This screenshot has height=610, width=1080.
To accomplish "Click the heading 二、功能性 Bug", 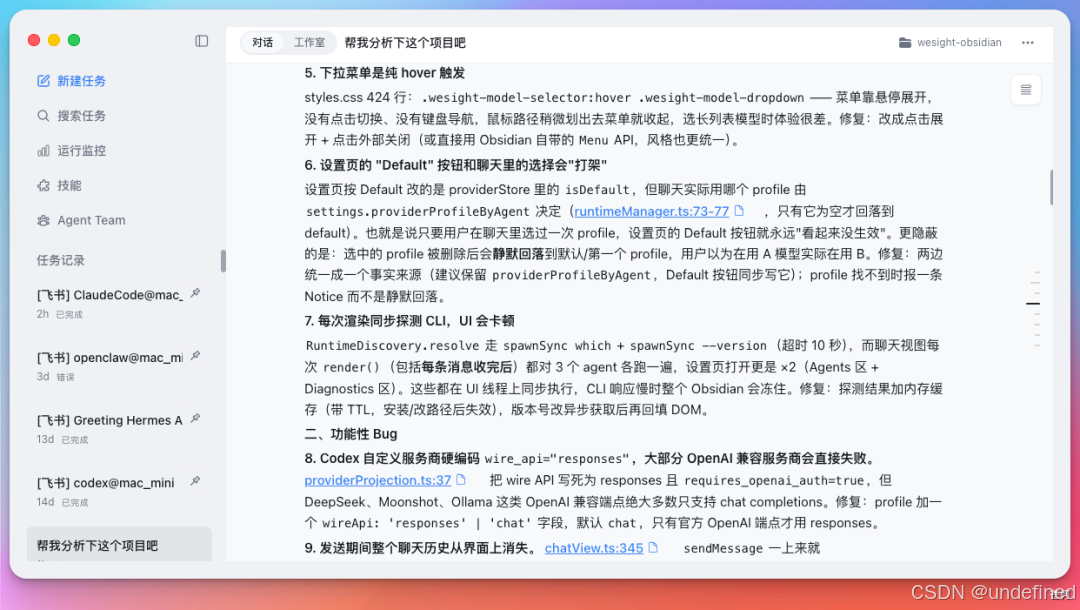I will pyautogui.click(x=351, y=434).
